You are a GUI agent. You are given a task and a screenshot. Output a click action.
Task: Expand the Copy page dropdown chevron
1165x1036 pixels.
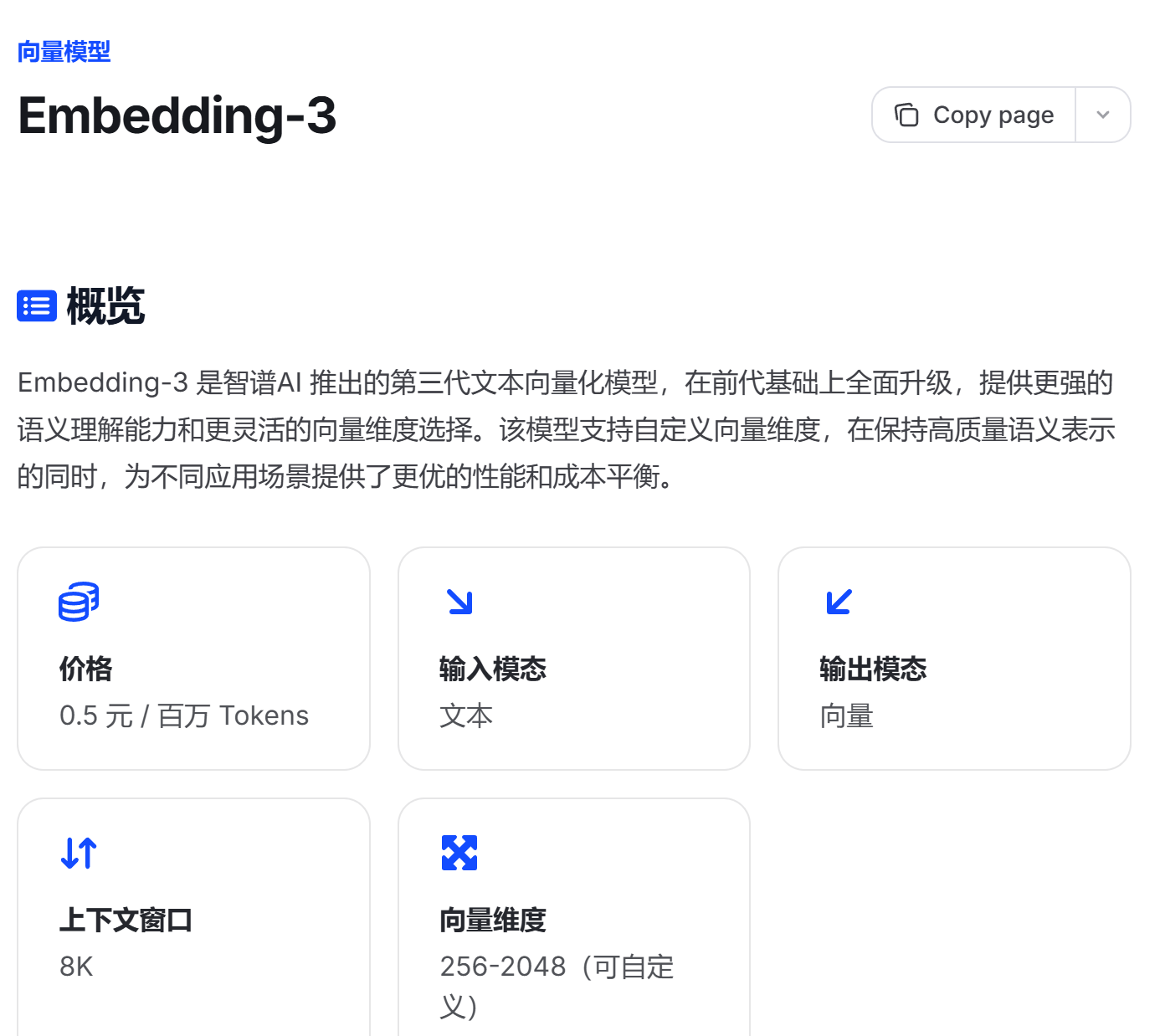(x=1103, y=115)
